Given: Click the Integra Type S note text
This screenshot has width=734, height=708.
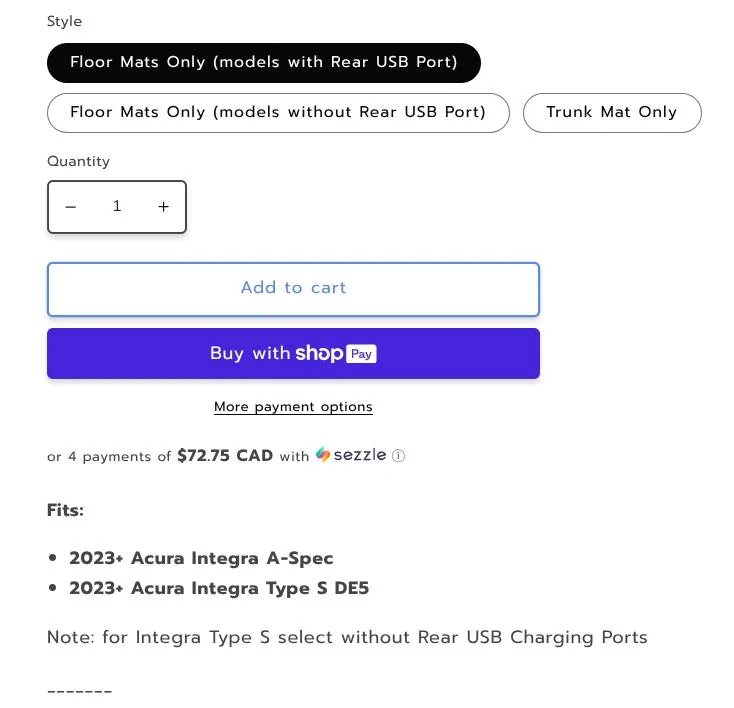Looking at the screenshot, I should point(347,637).
